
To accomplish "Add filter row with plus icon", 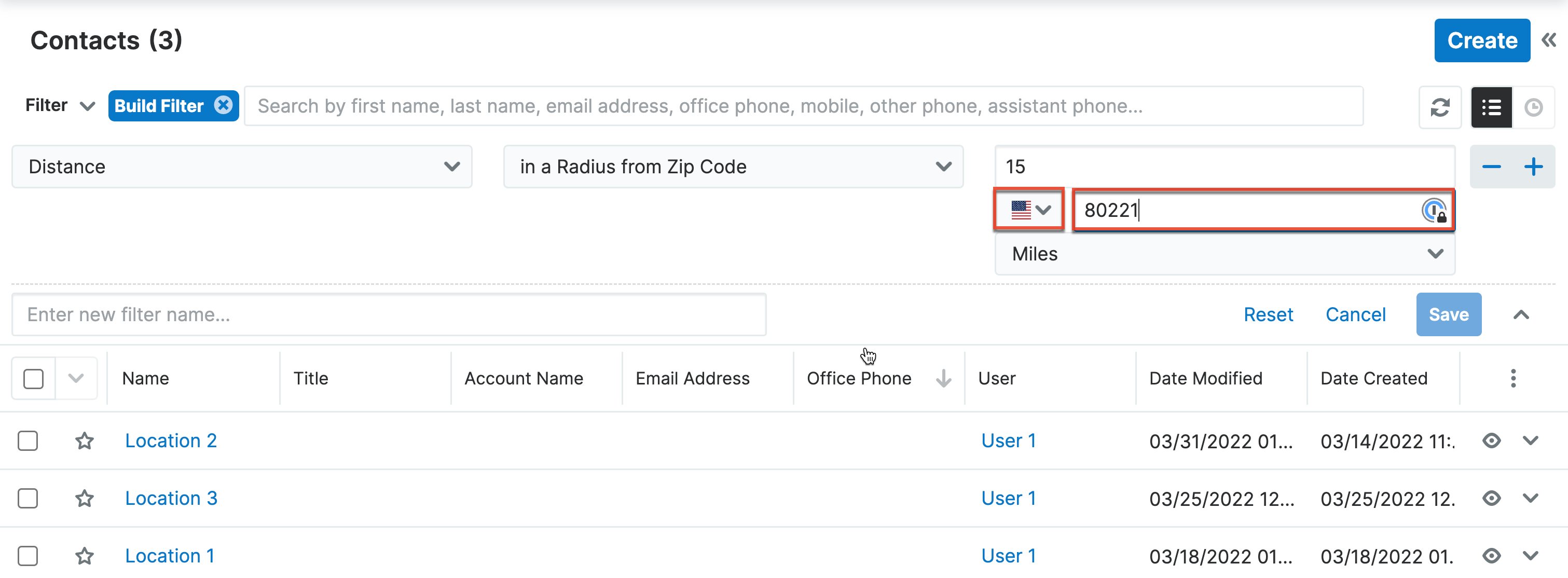I will click(1533, 167).
